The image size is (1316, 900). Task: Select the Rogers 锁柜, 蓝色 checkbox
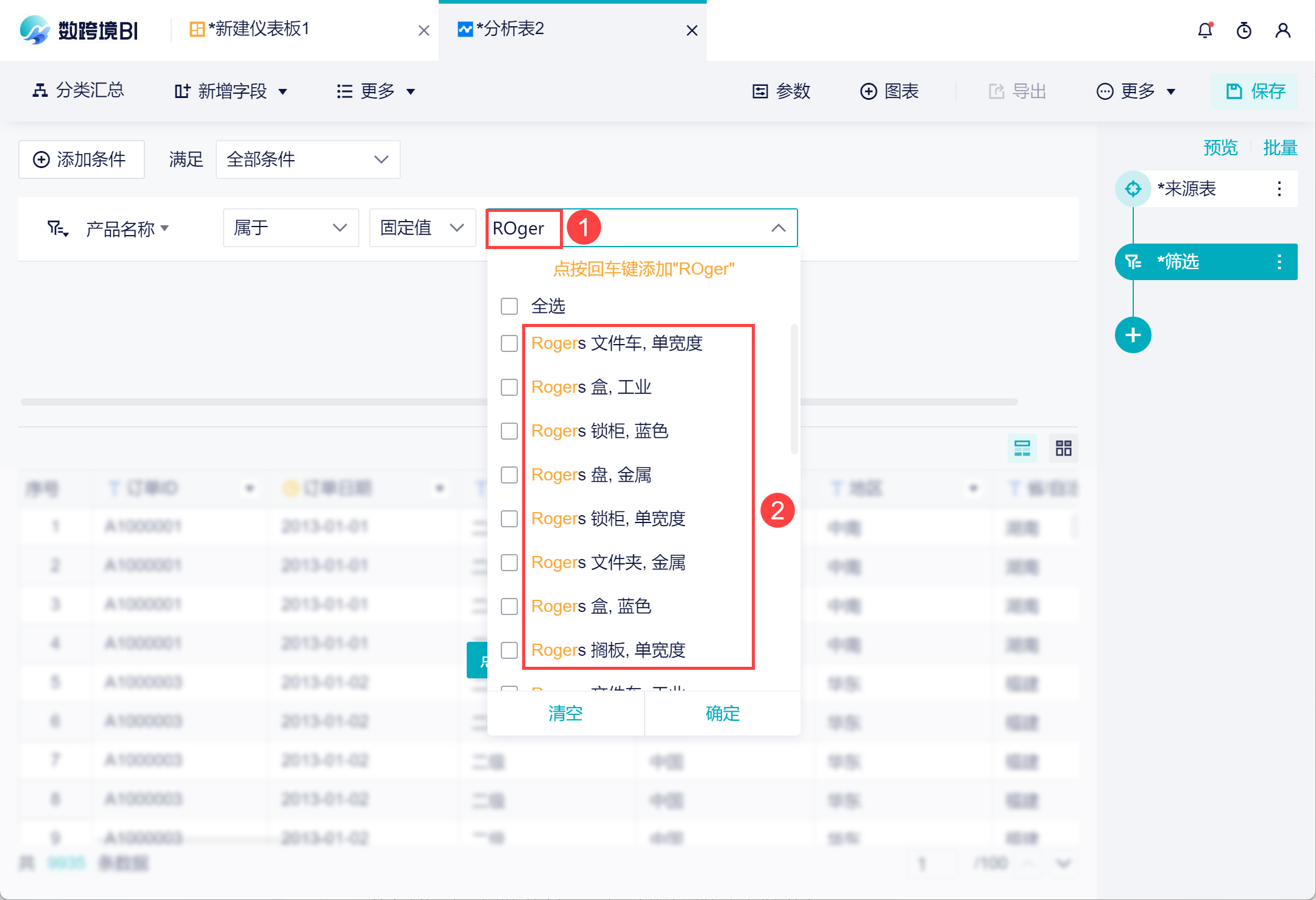(x=509, y=431)
